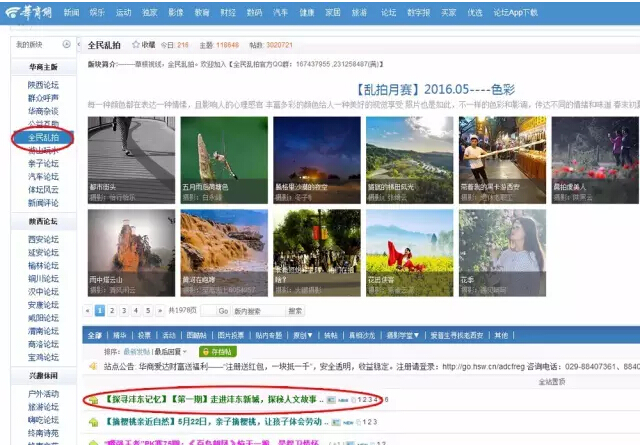The height and width of the screenshot is (447, 642).
Task: Select the 全部 filter tab
Action: coord(95,335)
